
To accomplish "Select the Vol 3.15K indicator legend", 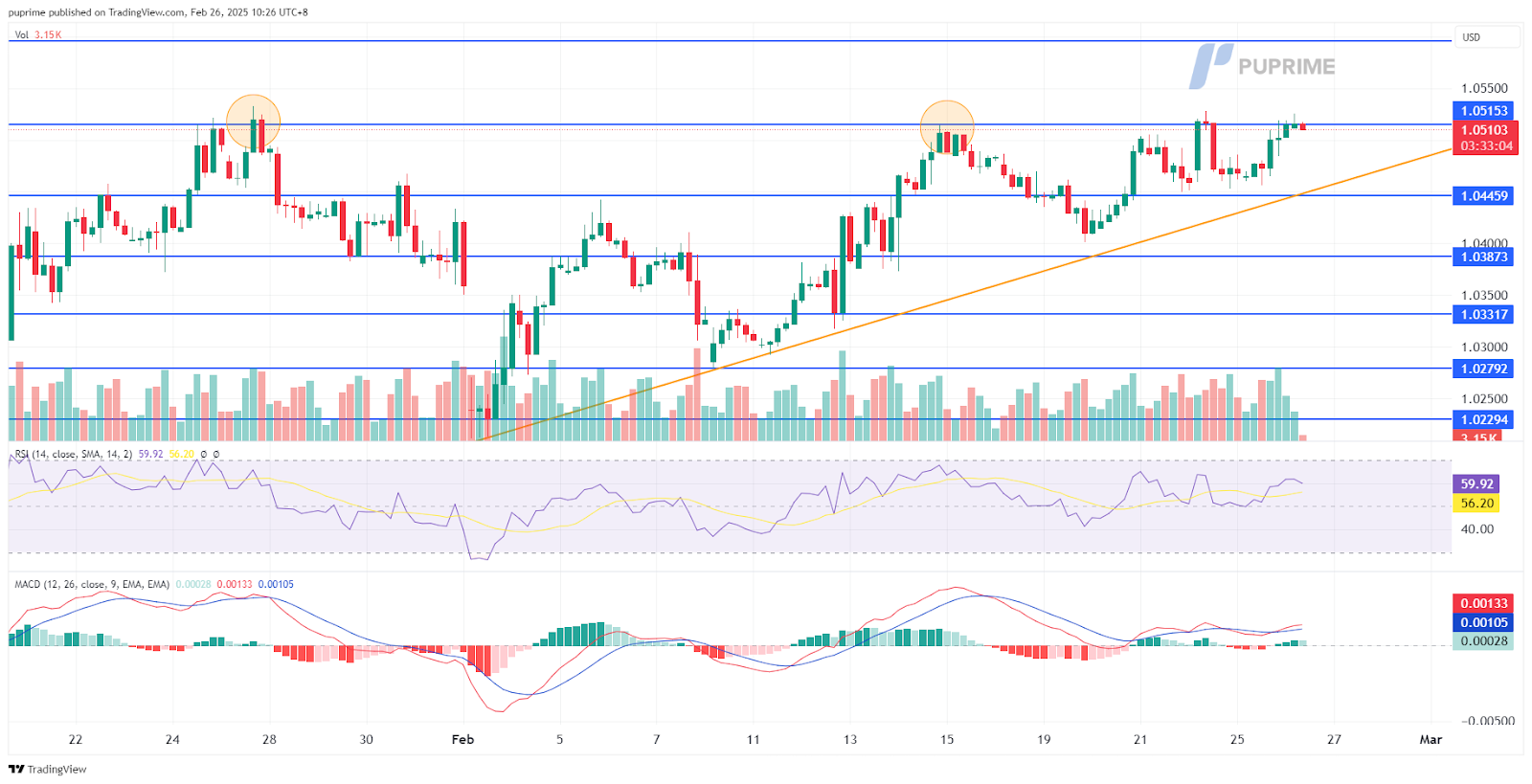I will point(38,34).
